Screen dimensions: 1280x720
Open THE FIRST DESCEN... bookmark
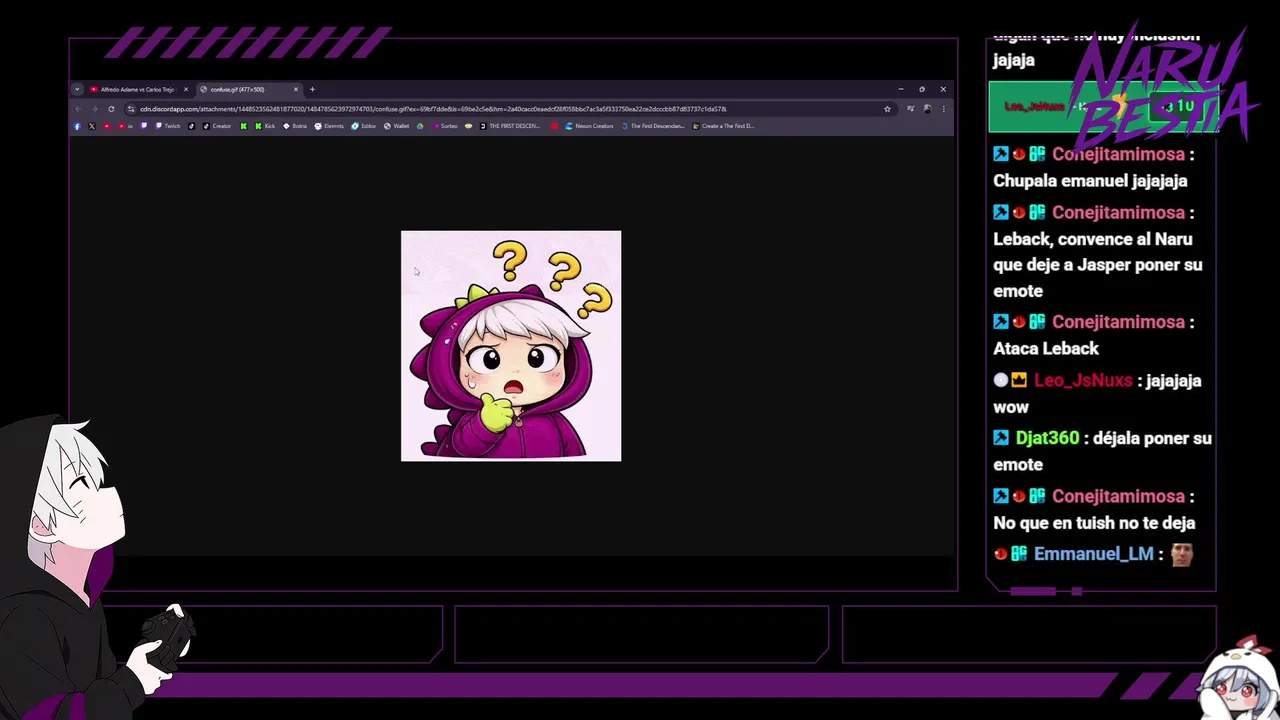pos(510,126)
